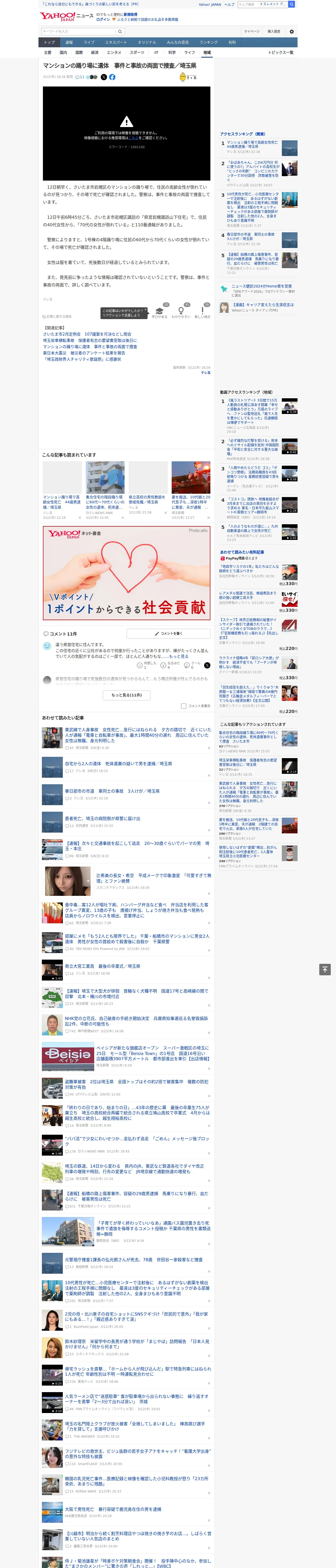
Task: Click the keyword search magnifier icon
Action: [120, 32]
